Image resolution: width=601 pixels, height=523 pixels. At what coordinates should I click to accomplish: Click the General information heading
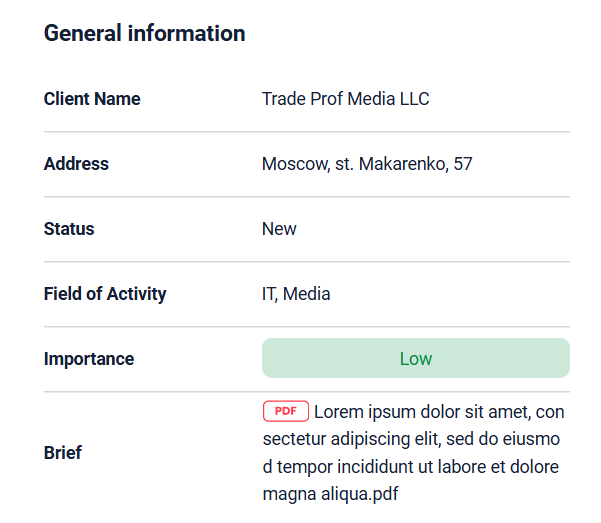[145, 33]
